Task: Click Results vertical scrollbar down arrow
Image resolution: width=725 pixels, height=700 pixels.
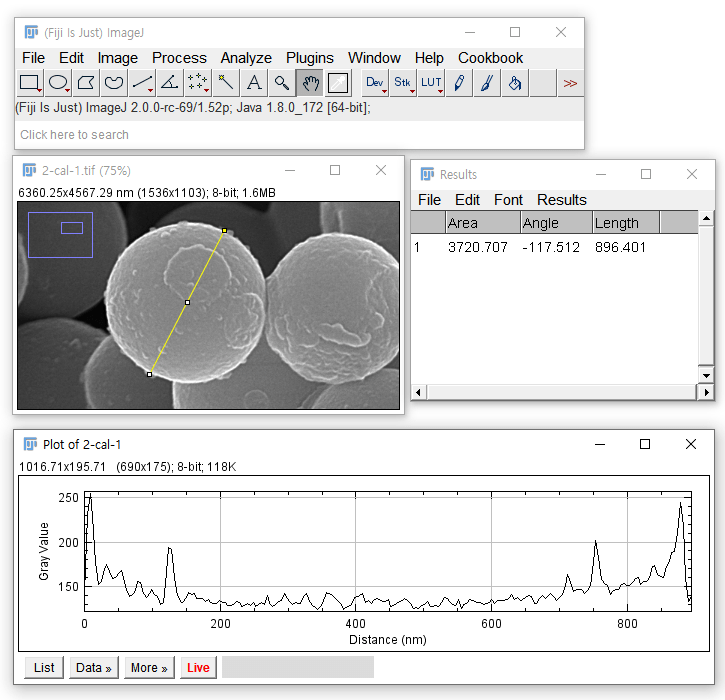Action: pos(706,375)
